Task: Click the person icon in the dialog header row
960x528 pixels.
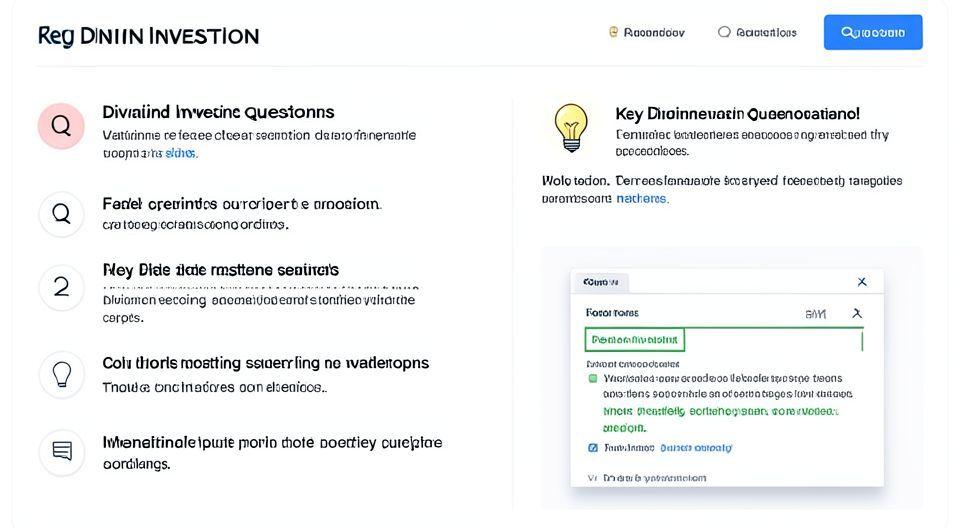Action: point(856,313)
